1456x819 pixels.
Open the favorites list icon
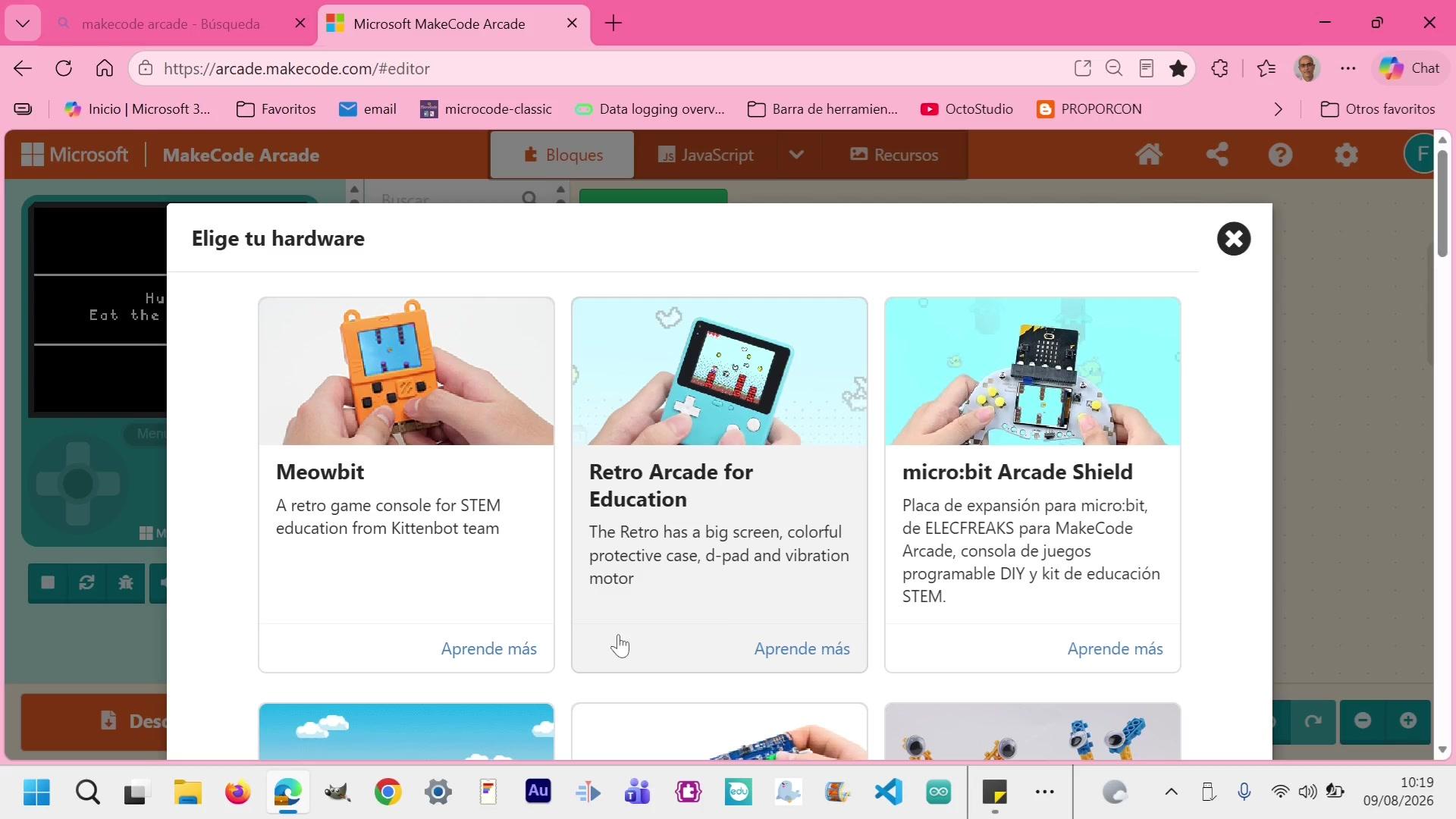(1266, 68)
